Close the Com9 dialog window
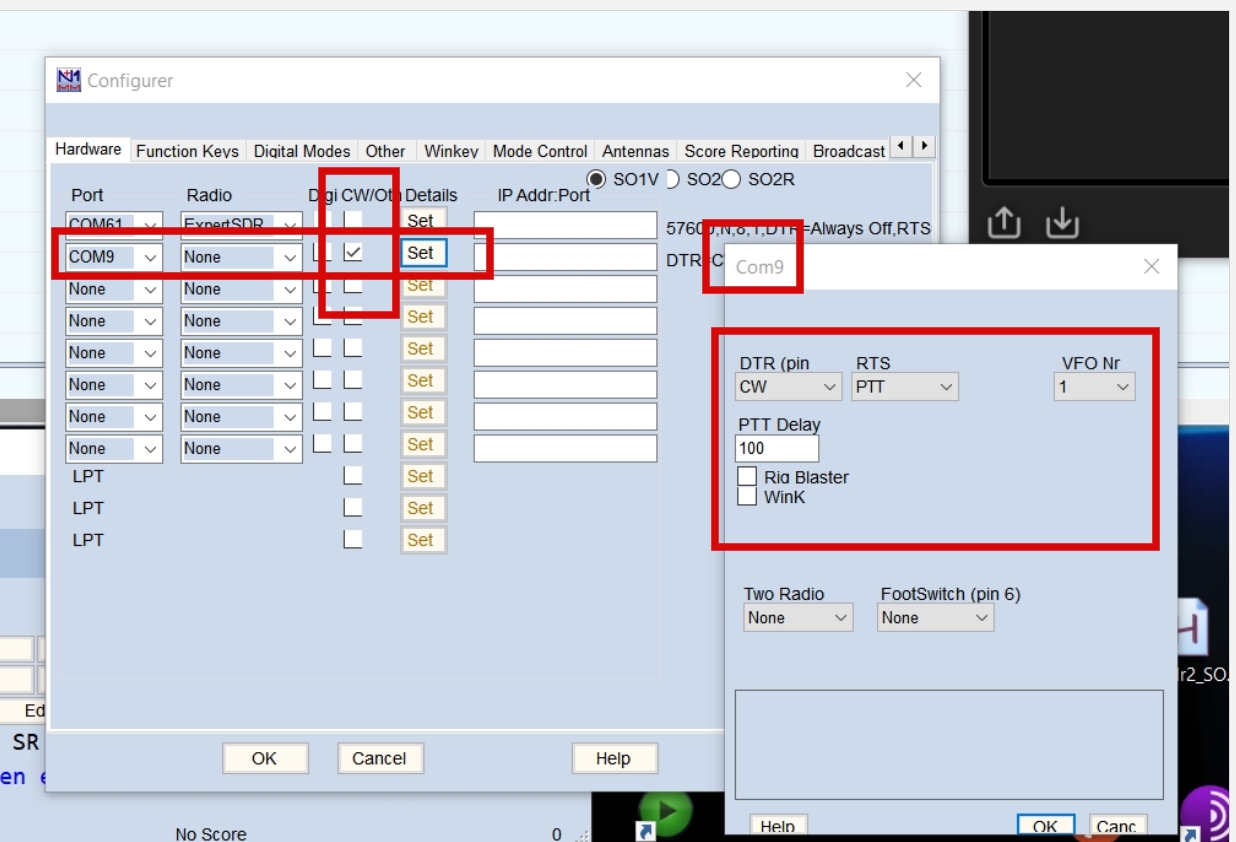The image size is (1236, 842). click(1151, 267)
